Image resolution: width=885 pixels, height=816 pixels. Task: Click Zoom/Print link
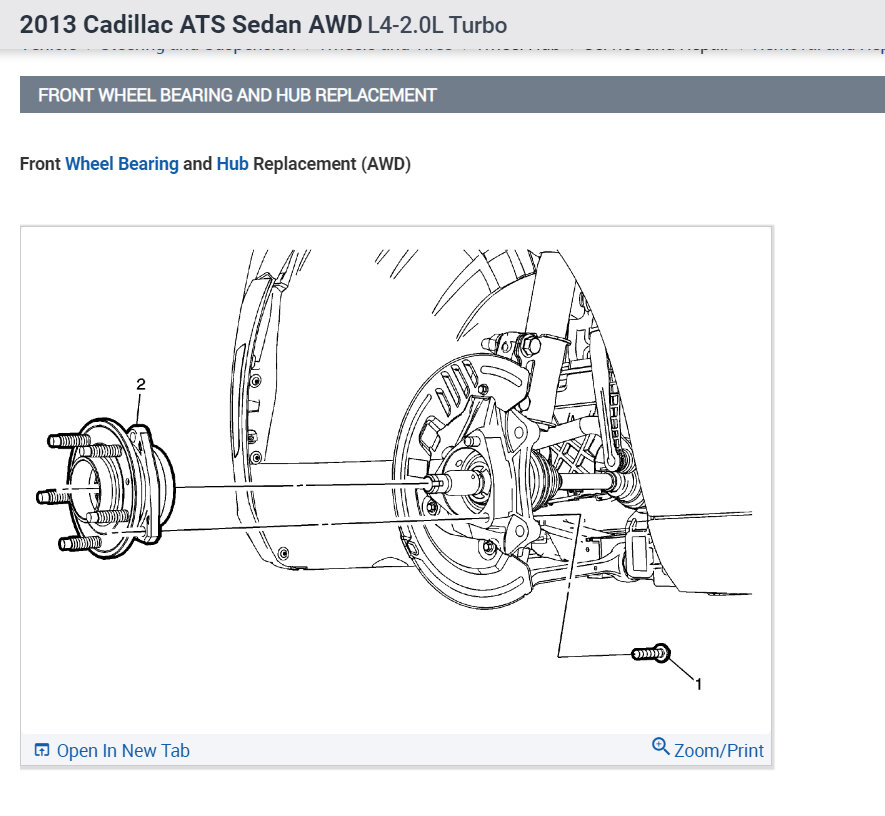tap(718, 751)
